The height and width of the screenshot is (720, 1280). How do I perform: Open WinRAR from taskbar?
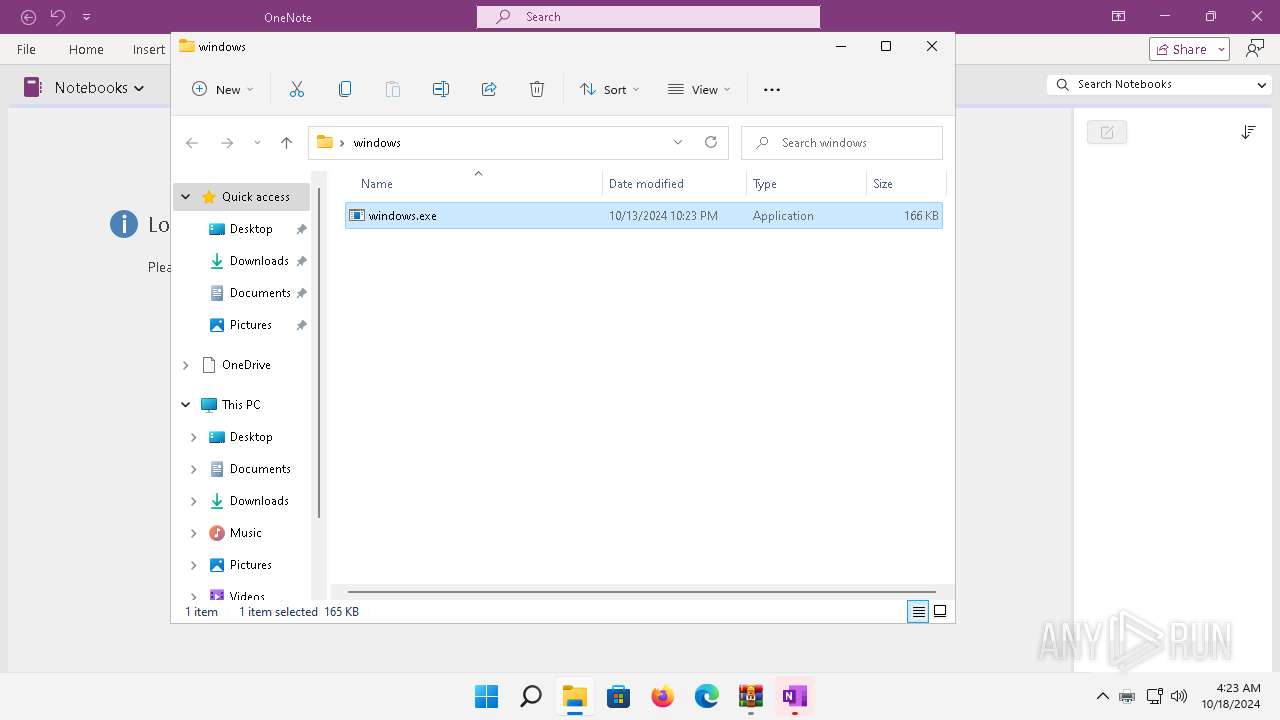[x=751, y=696]
